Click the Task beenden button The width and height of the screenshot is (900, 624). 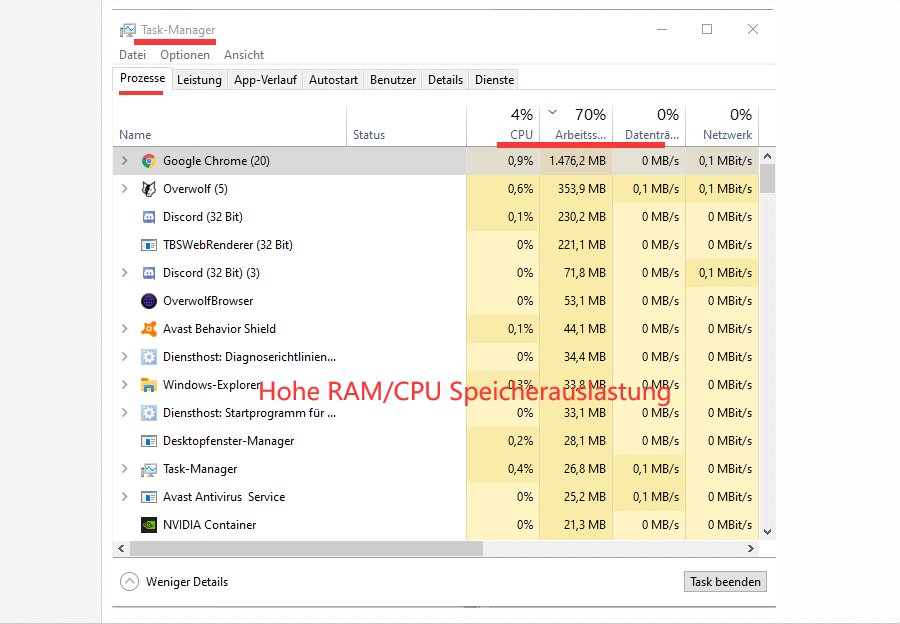[x=724, y=581]
